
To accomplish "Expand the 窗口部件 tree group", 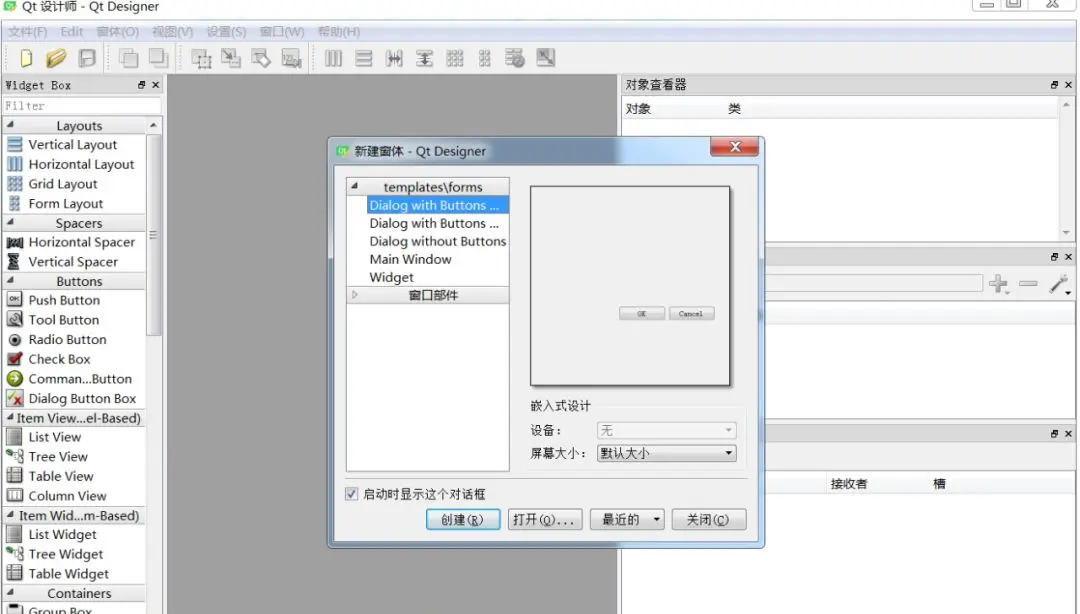I will pyautogui.click(x=355, y=295).
